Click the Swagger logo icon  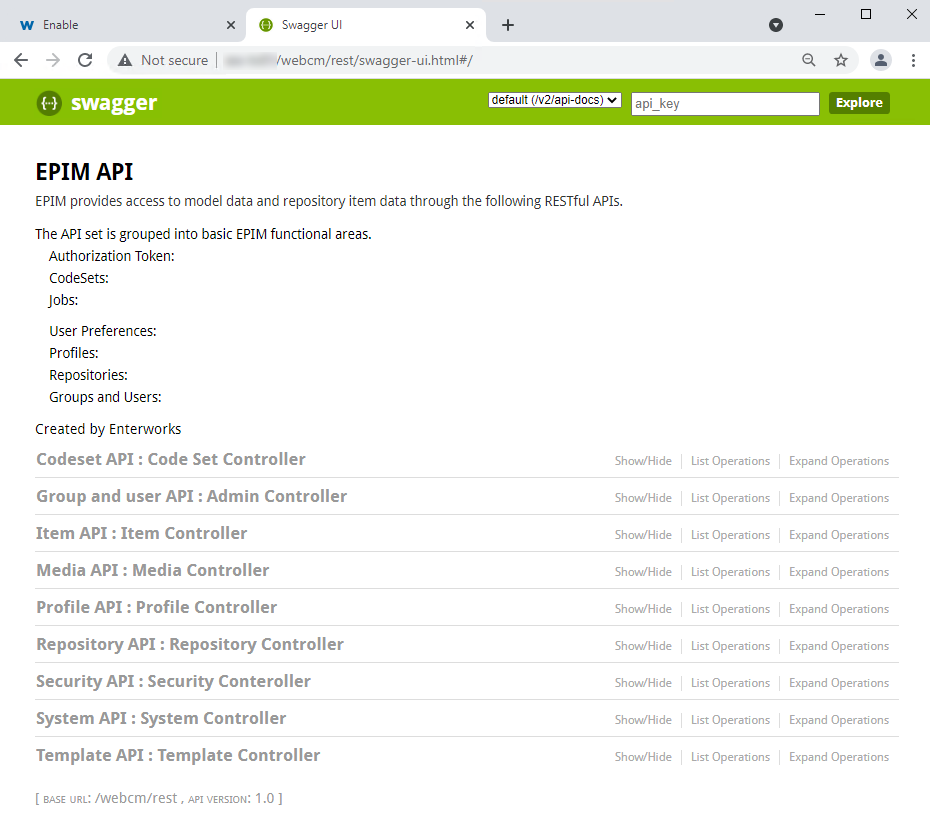point(48,102)
